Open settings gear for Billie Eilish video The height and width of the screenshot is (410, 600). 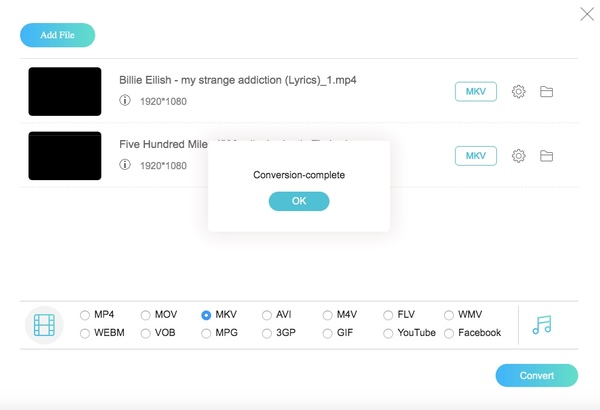tap(518, 92)
